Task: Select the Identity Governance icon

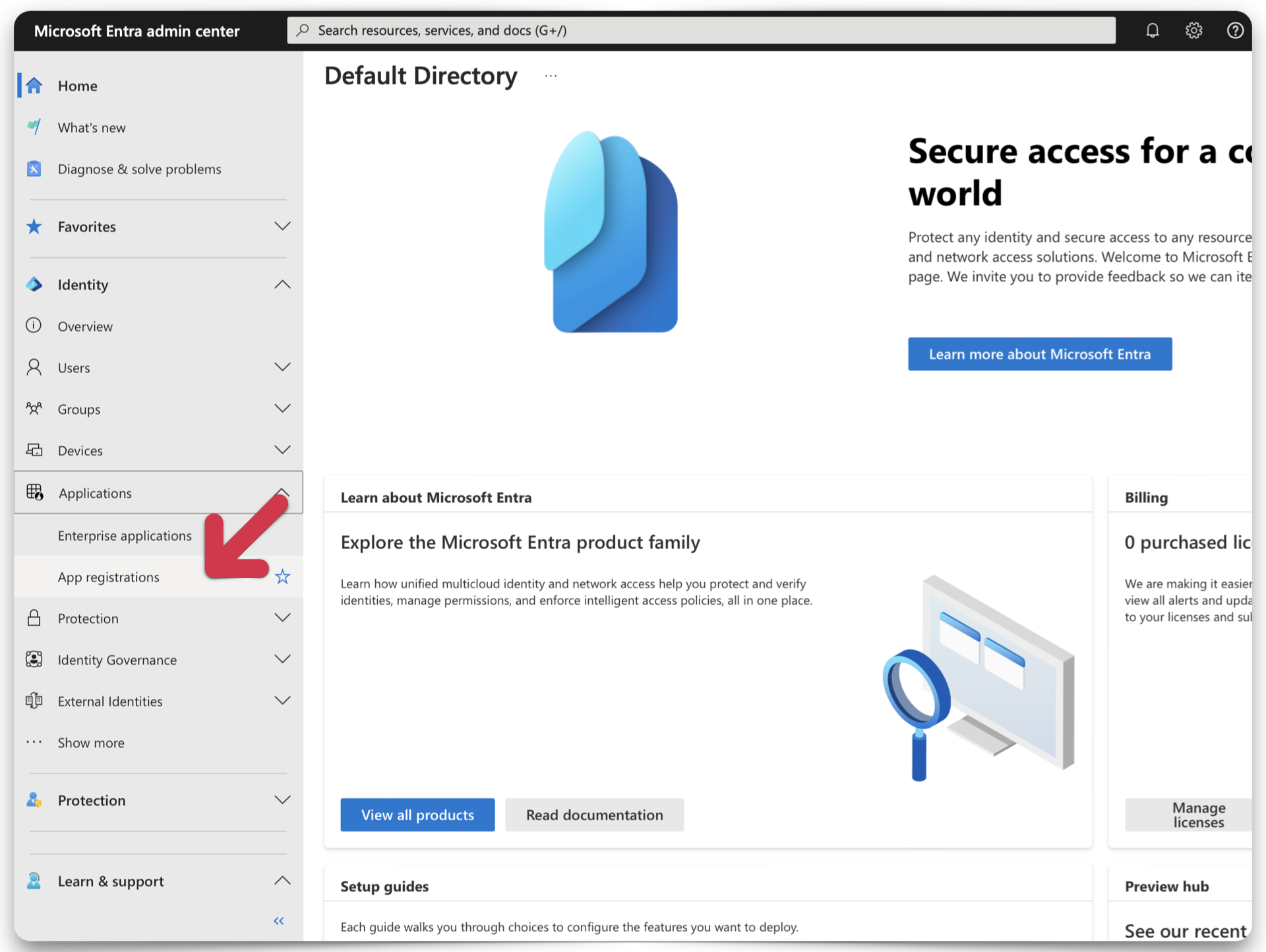Action: coord(34,659)
